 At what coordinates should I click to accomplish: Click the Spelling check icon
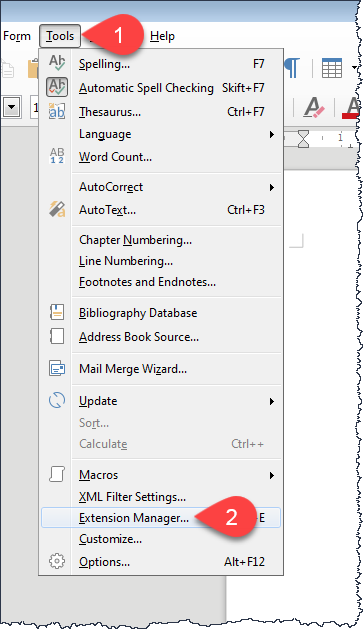(57, 63)
